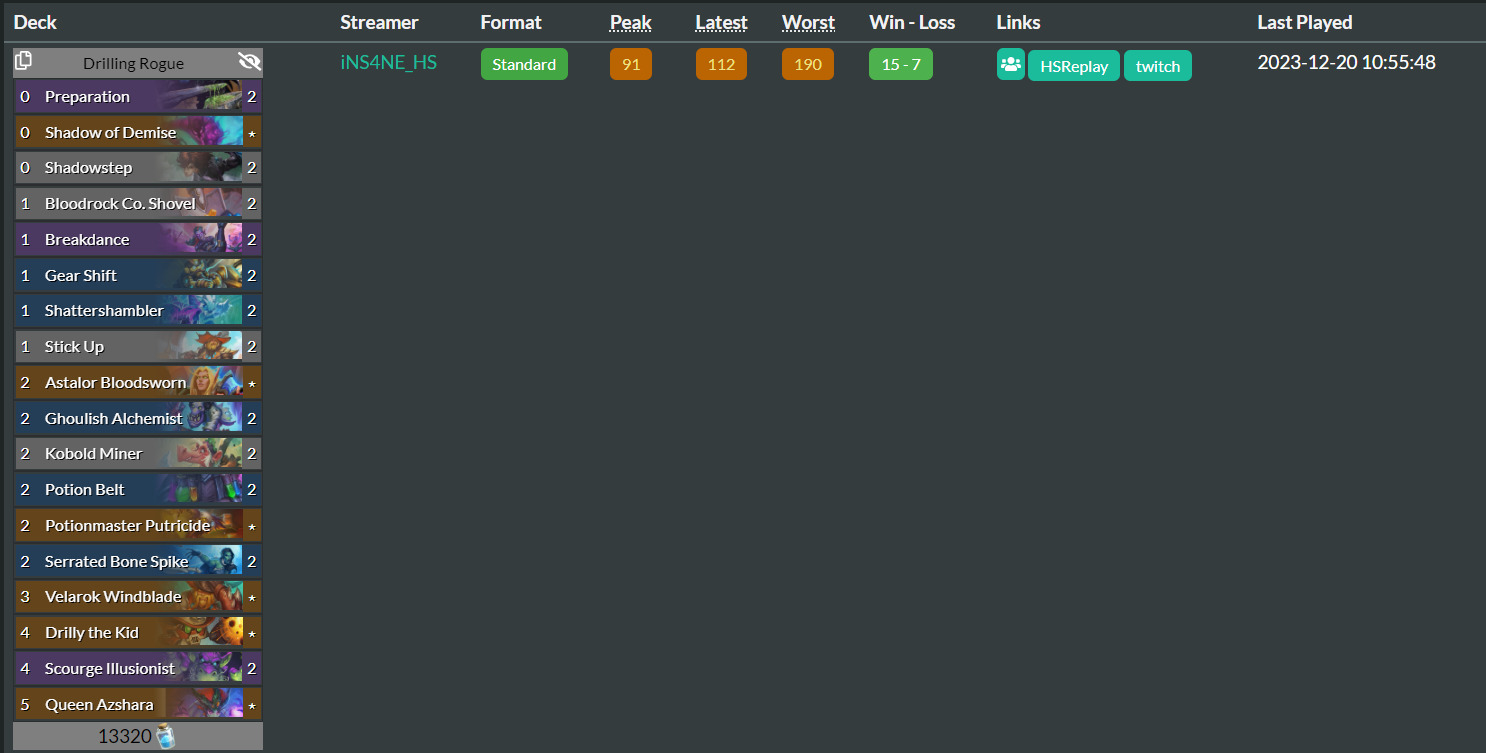Select the Serrated Bone Spike card
Image resolution: width=1486 pixels, height=753 pixels.
click(138, 561)
